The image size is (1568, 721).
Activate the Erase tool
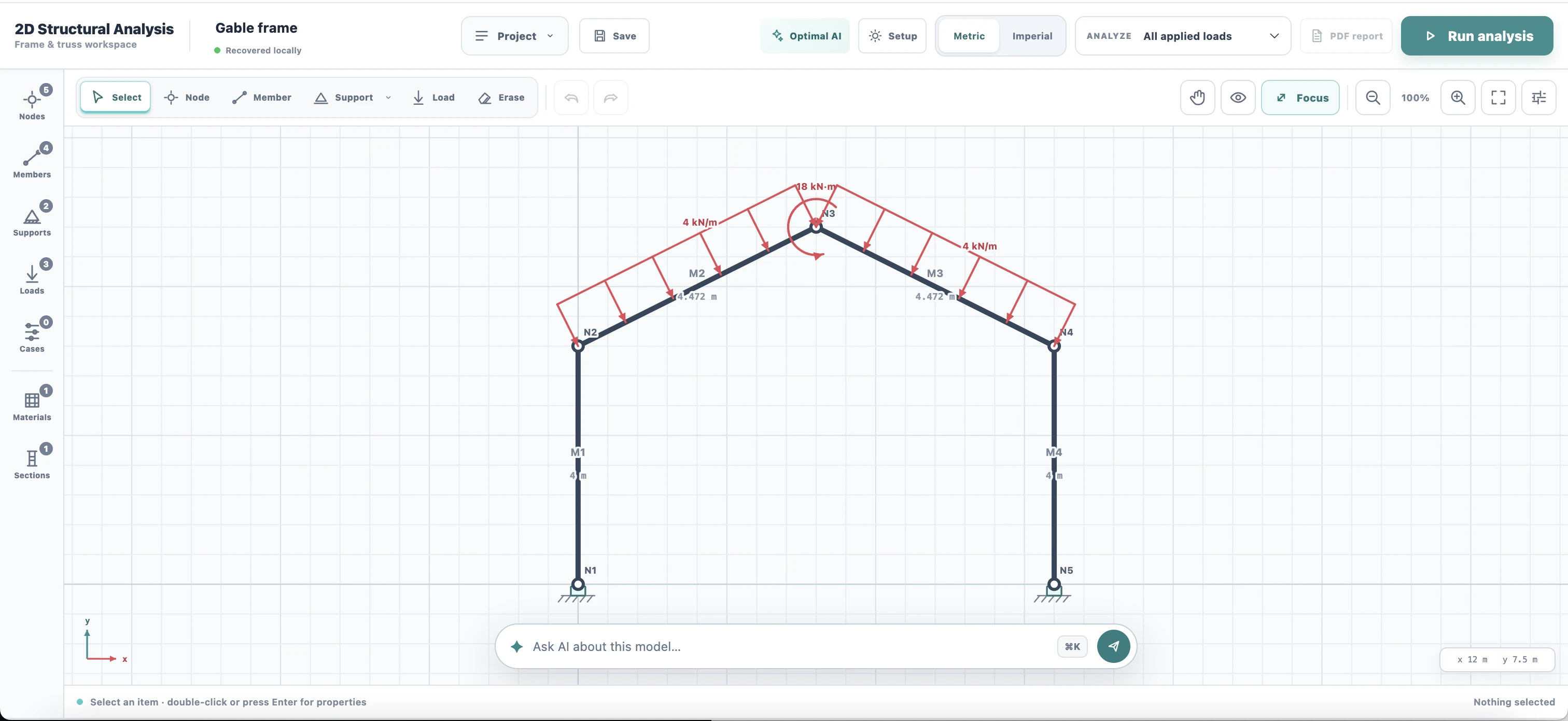[501, 98]
